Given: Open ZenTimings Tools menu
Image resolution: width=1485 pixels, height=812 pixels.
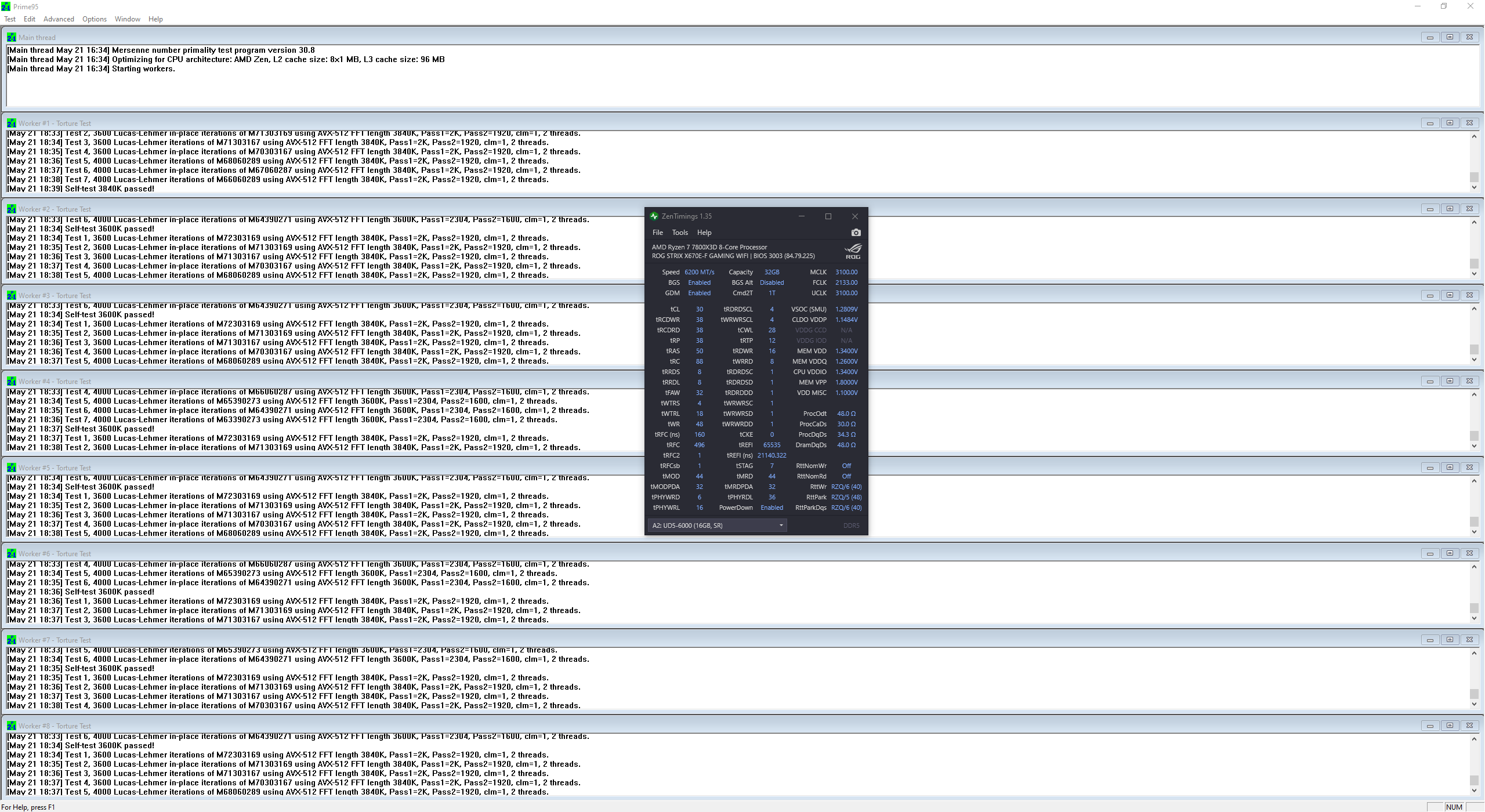Looking at the screenshot, I should coord(680,233).
